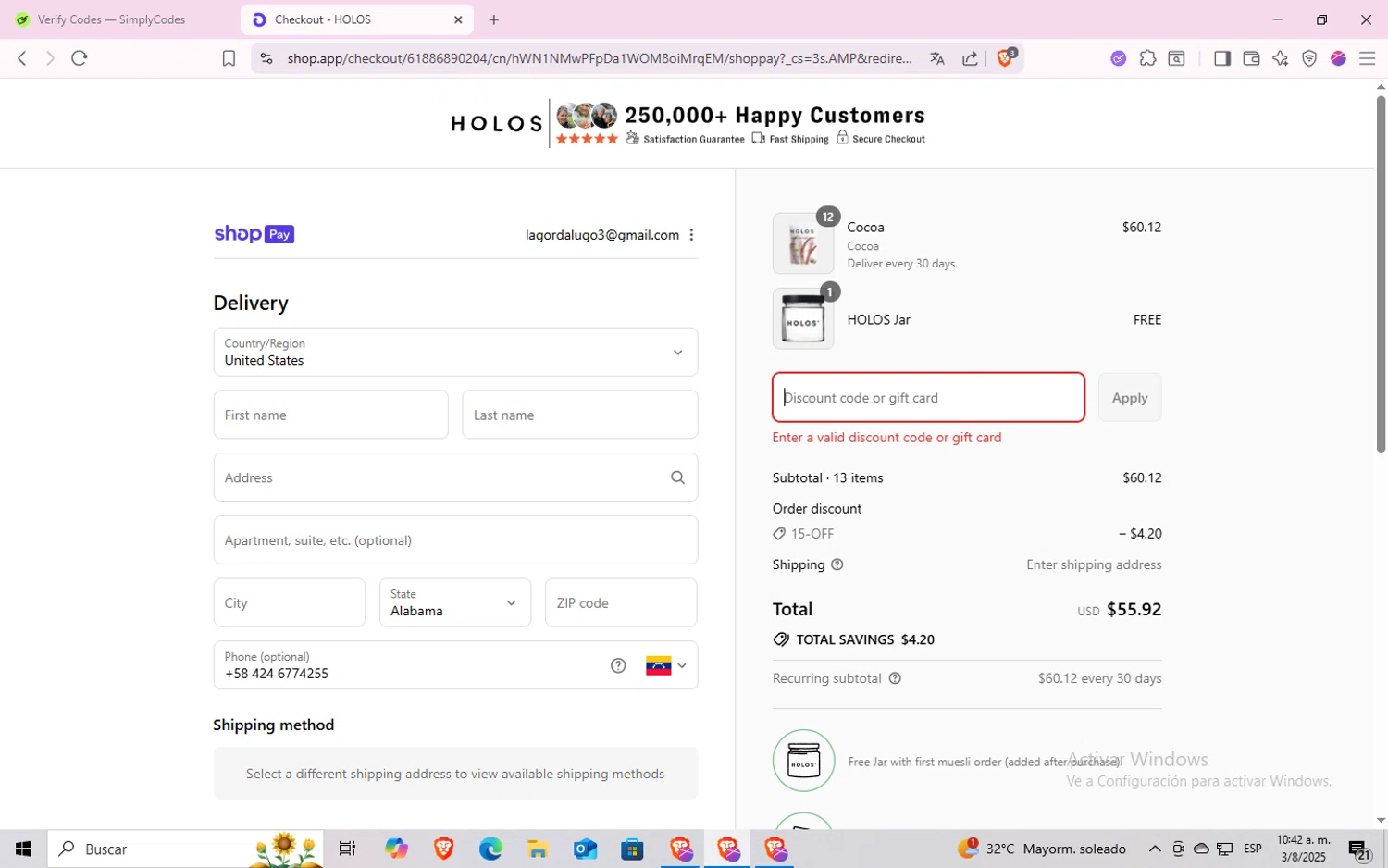Click the First name field

pyautogui.click(x=330, y=415)
